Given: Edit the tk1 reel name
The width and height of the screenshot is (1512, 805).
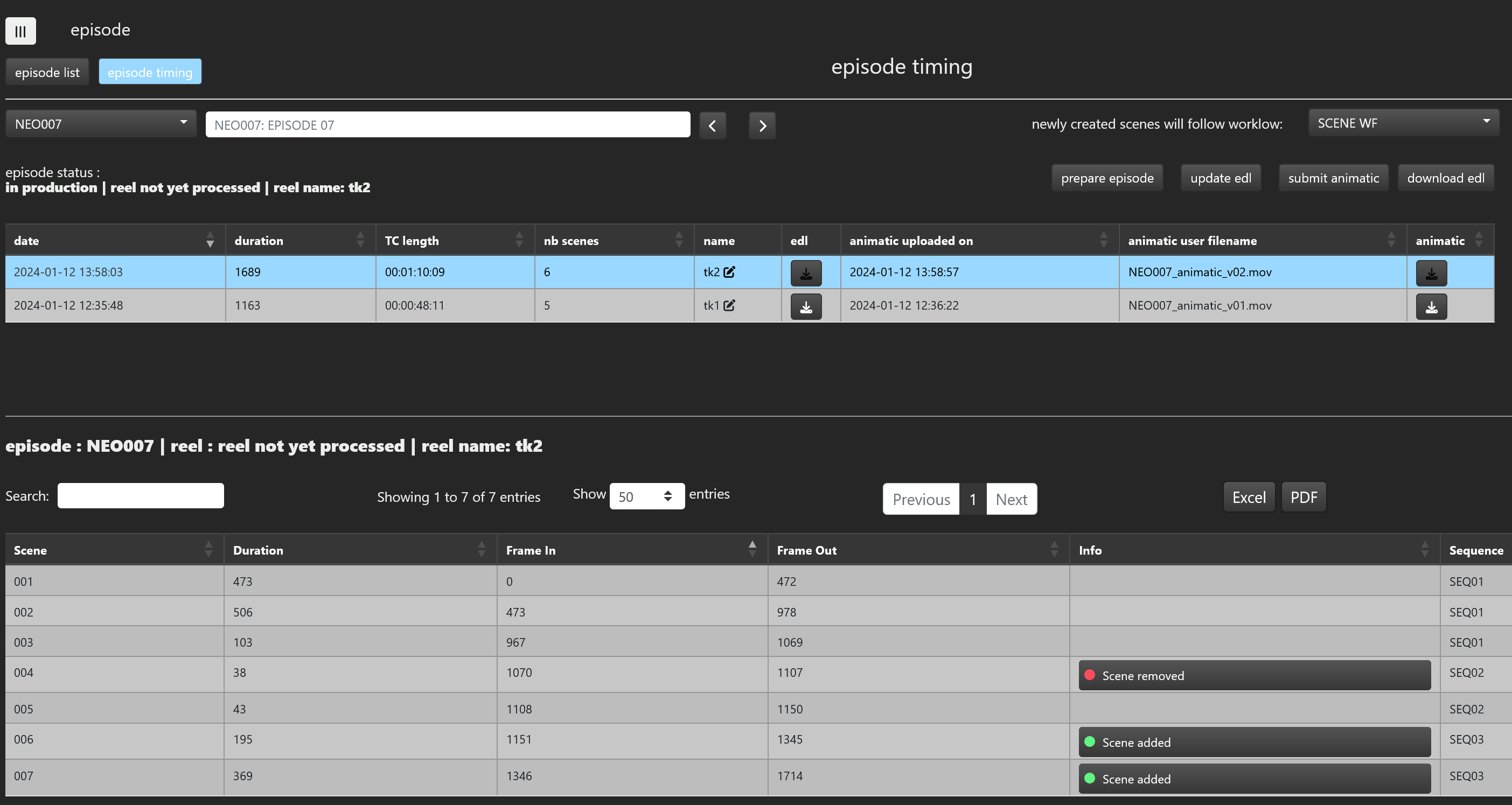Looking at the screenshot, I should coord(729,306).
